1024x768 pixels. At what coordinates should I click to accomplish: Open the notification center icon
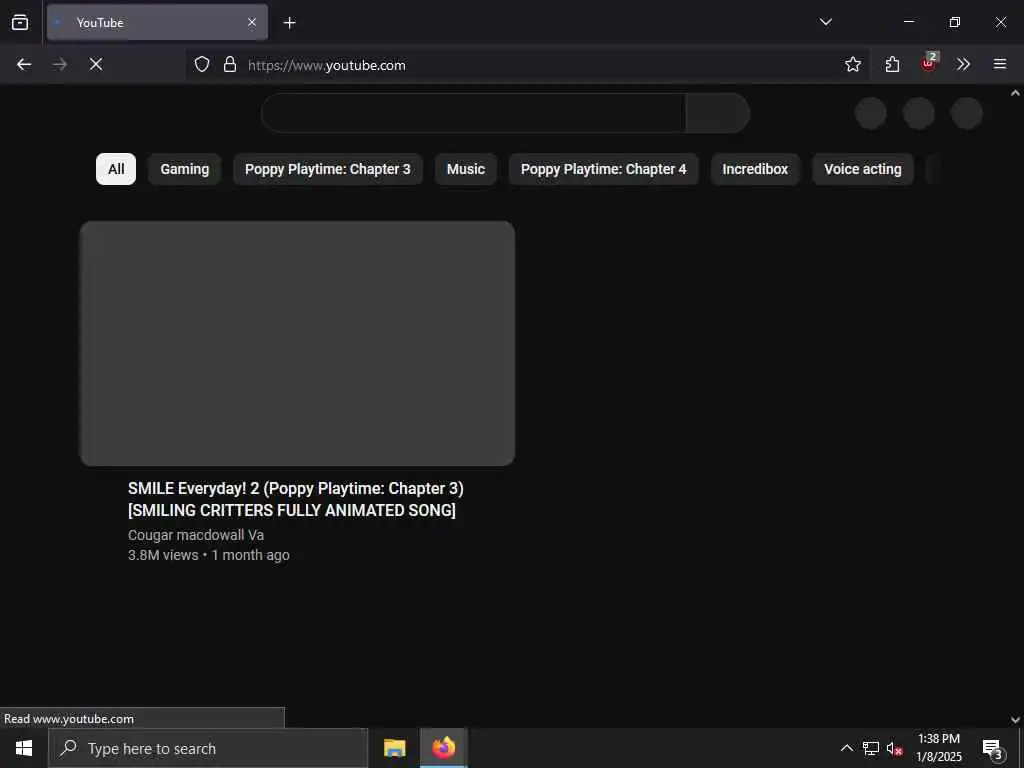[x=992, y=748]
